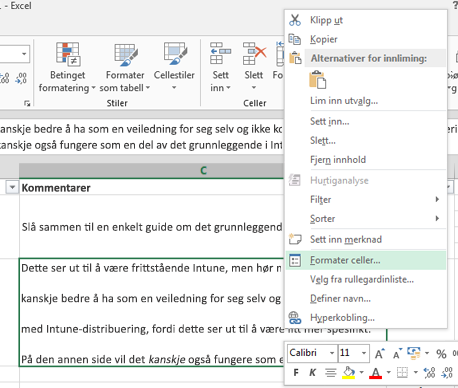
Task: Click the Klipp ut scissors icon
Action: pyautogui.click(x=295, y=20)
